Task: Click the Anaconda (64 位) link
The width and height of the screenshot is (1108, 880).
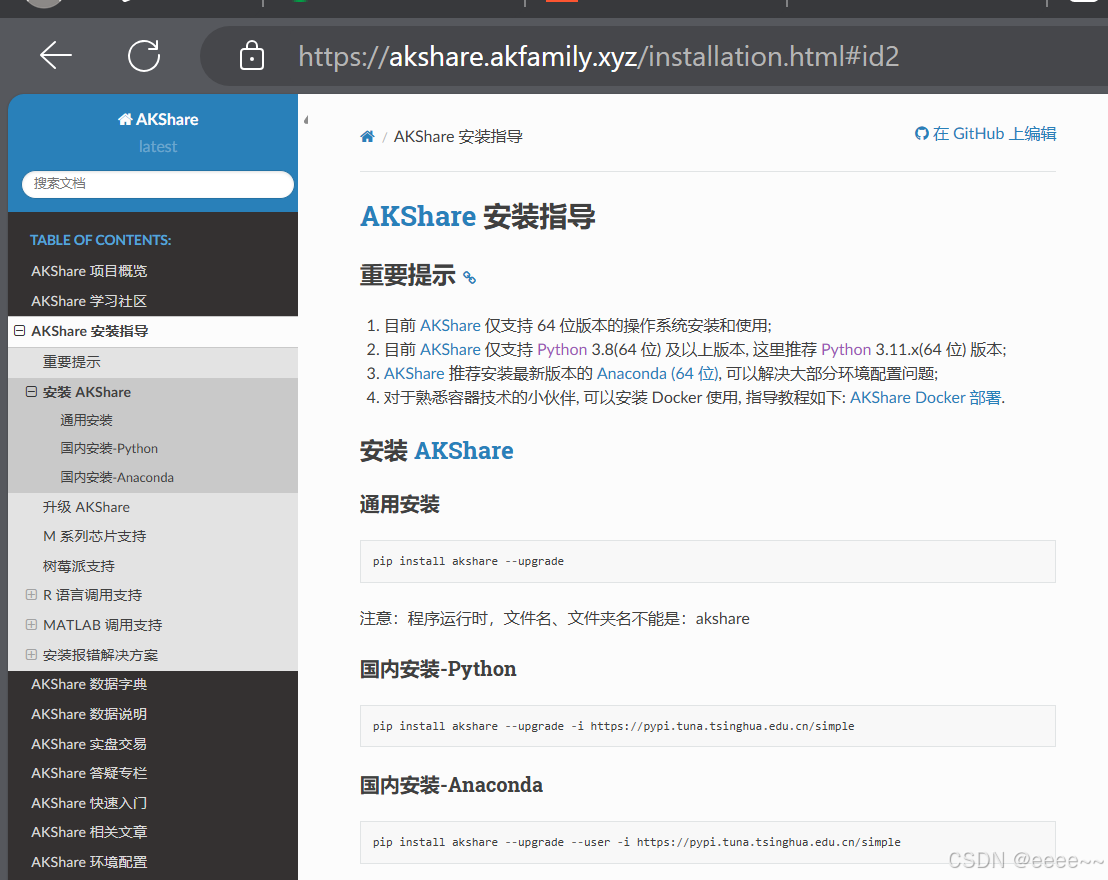Action: click(x=657, y=373)
